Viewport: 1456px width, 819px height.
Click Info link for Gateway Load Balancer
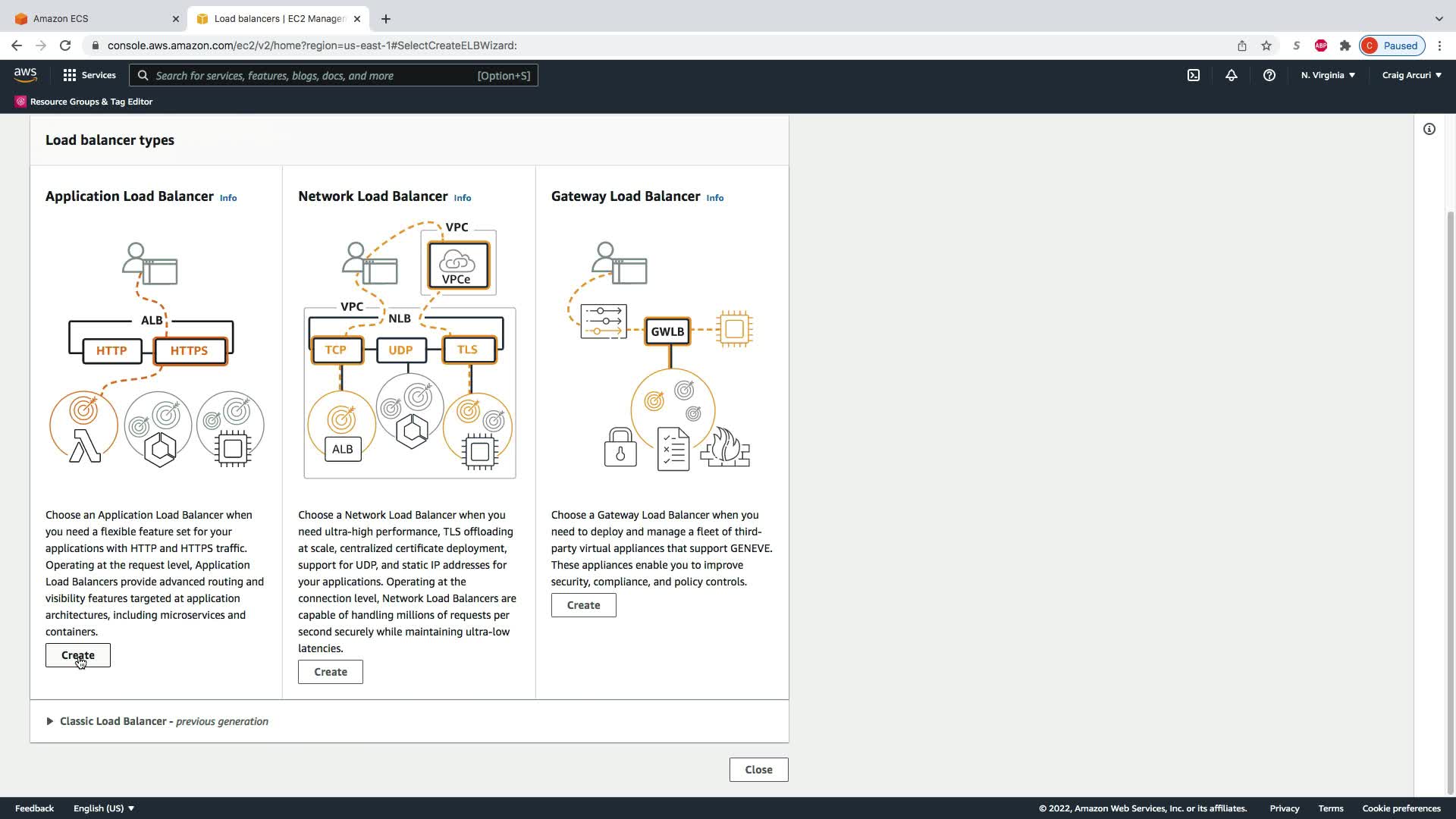[714, 198]
